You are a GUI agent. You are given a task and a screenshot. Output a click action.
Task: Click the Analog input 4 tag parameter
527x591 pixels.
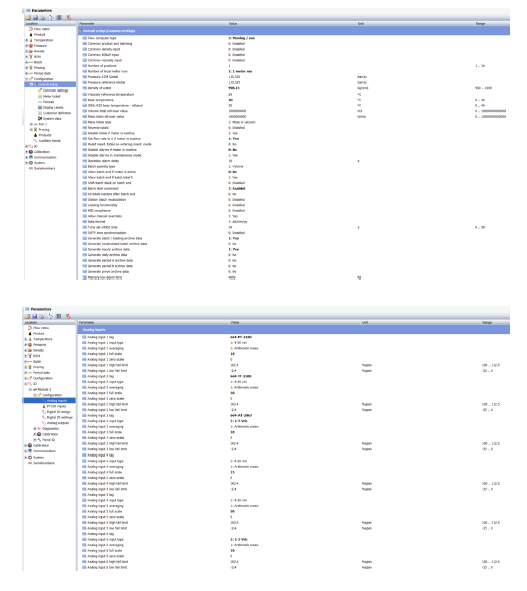pos(101,455)
